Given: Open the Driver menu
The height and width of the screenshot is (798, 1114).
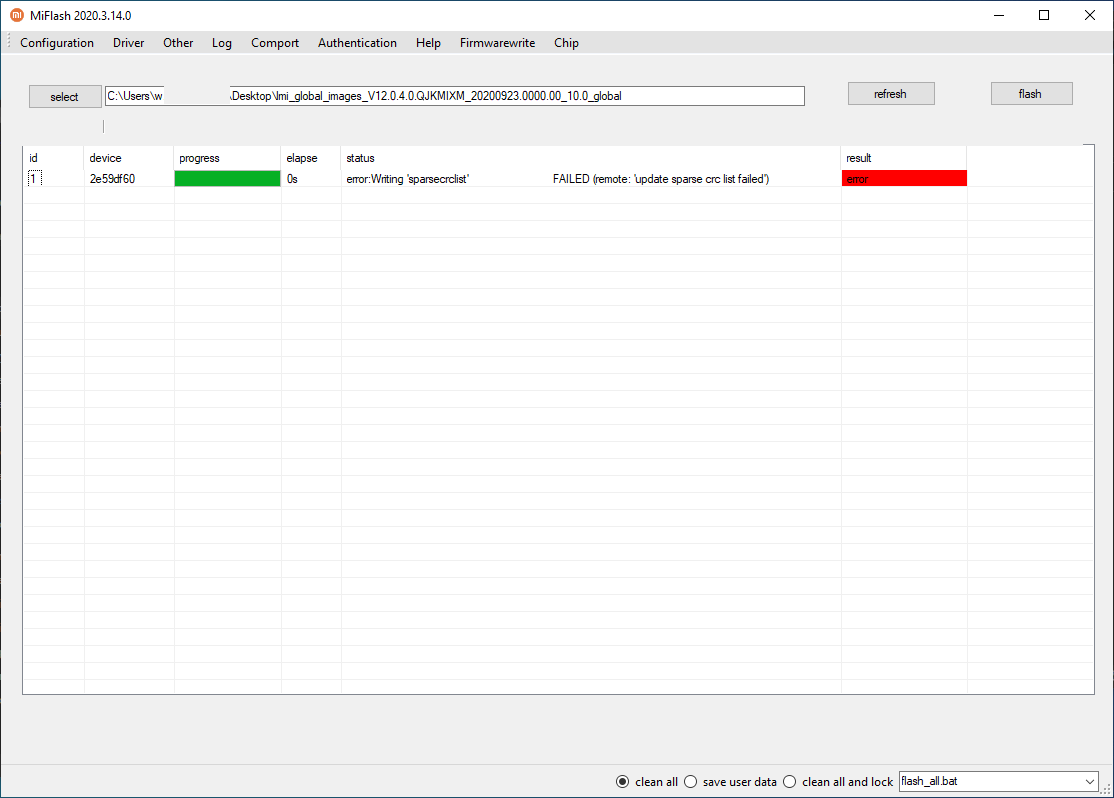Looking at the screenshot, I should [129, 43].
